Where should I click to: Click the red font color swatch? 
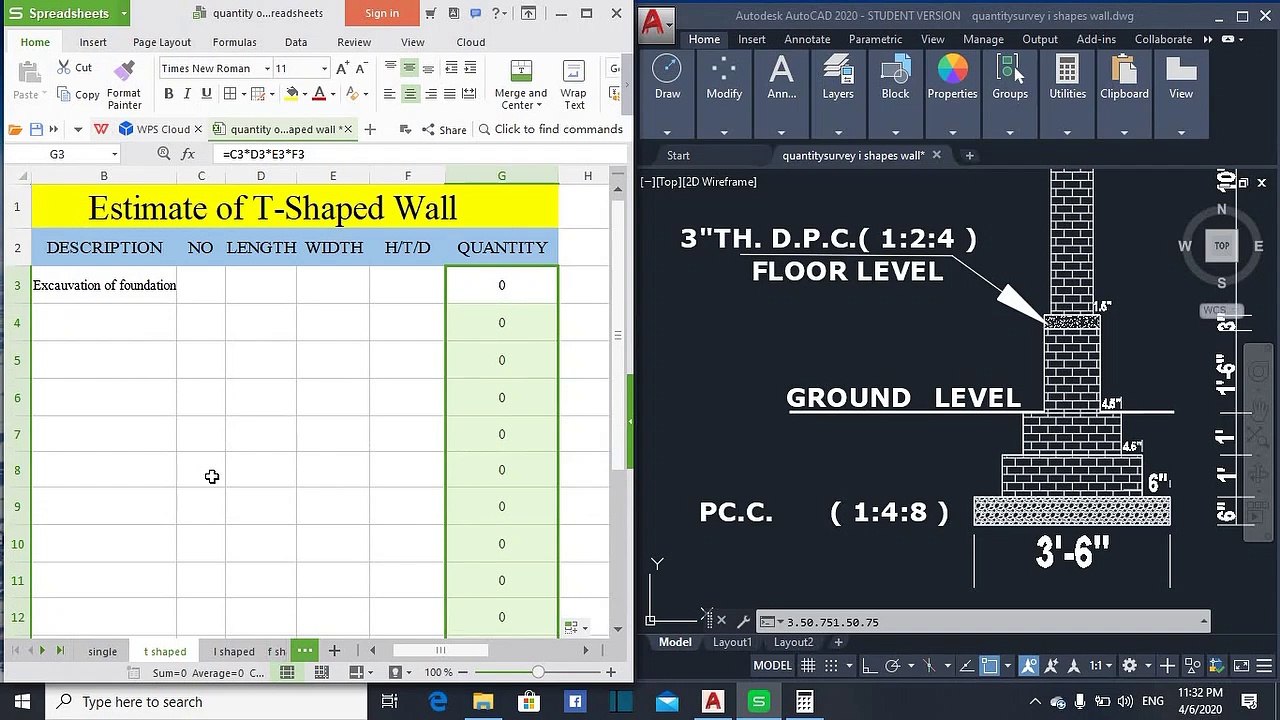coord(320,94)
